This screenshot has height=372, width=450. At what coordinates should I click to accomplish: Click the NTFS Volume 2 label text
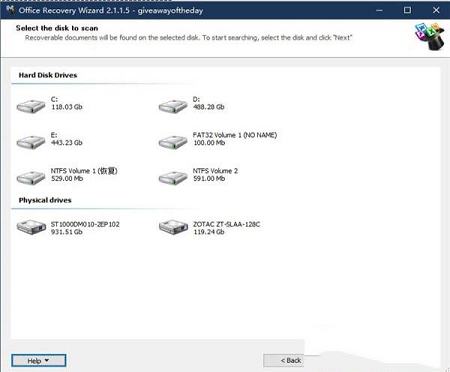215,171
